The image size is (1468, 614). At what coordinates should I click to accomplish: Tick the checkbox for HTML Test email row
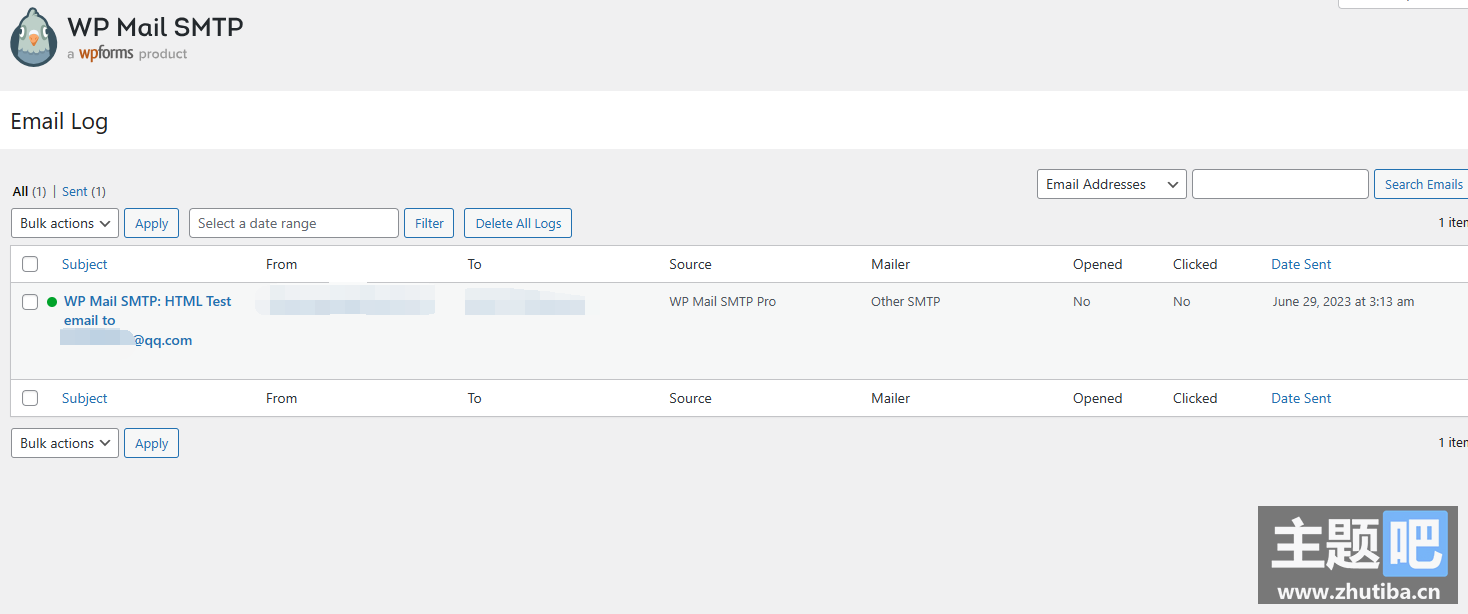pos(30,302)
